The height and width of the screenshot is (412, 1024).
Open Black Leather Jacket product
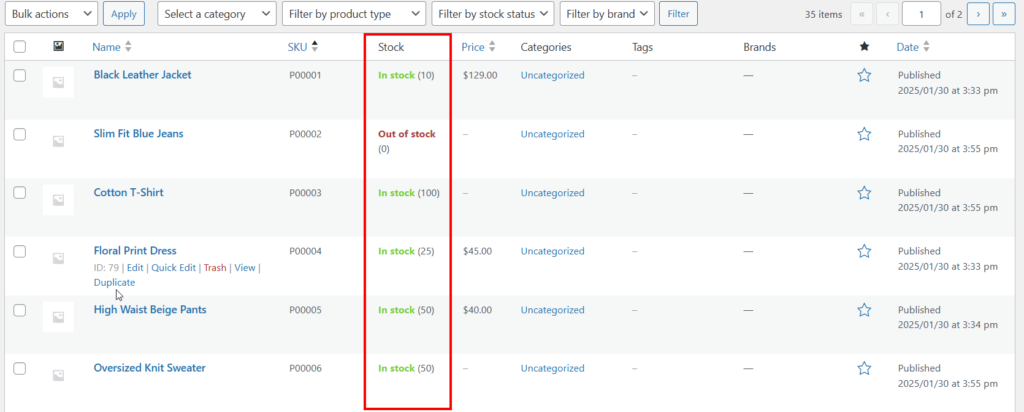coord(142,75)
